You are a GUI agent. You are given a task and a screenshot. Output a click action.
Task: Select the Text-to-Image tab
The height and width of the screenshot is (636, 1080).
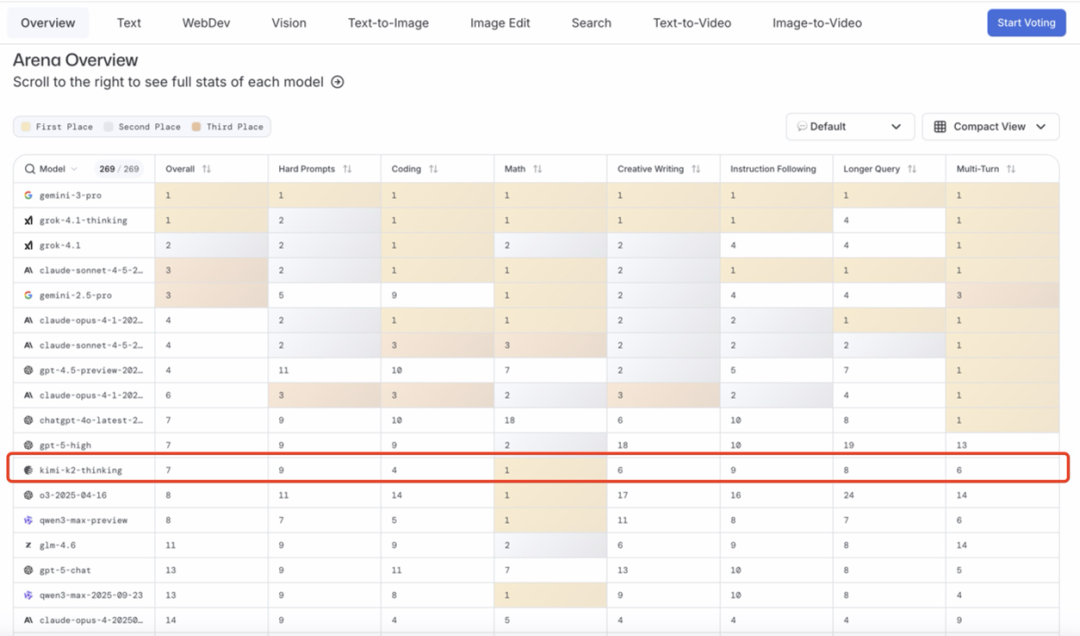pos(388,23)
